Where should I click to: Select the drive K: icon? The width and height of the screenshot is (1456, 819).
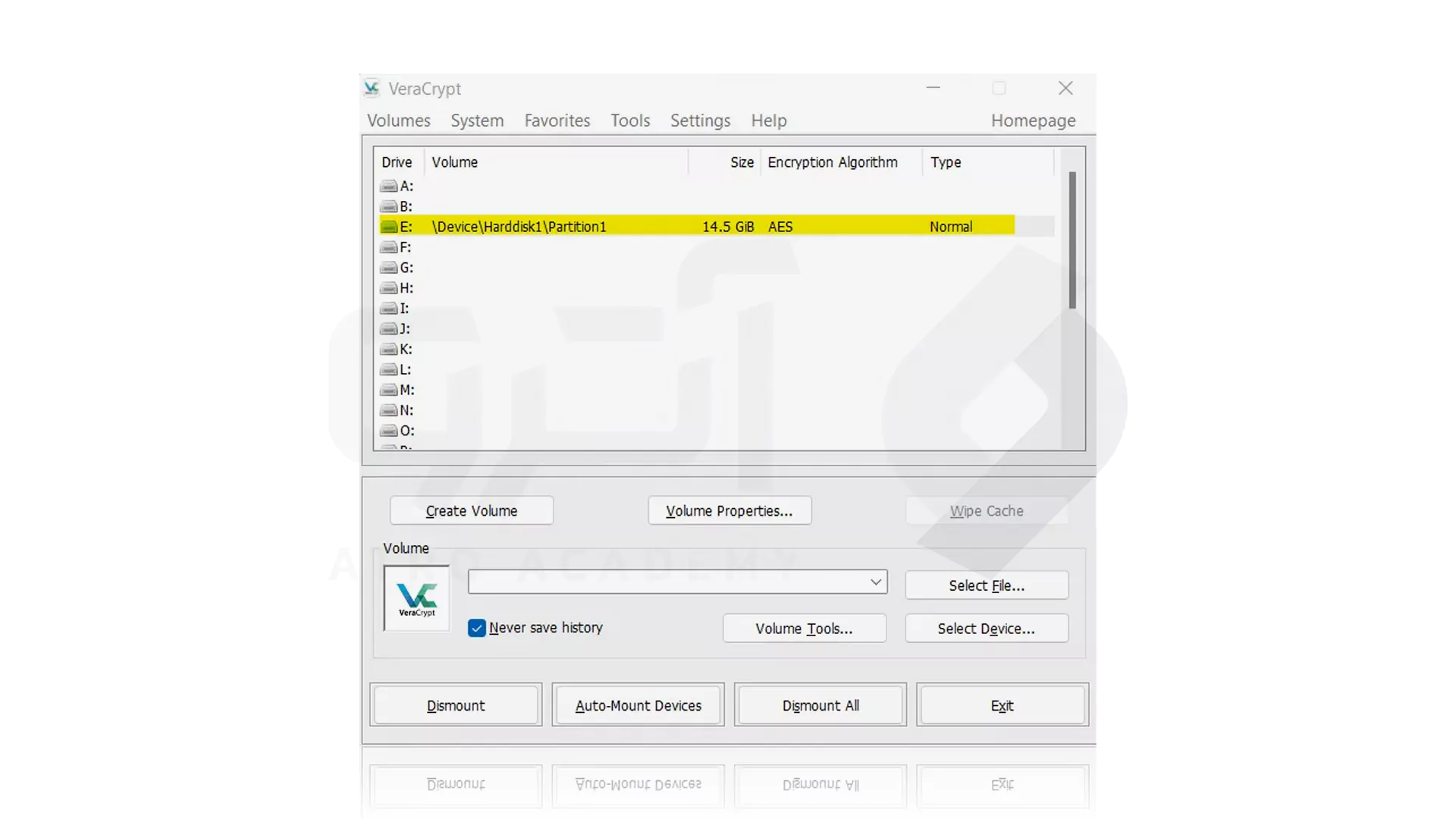(388, 350)
